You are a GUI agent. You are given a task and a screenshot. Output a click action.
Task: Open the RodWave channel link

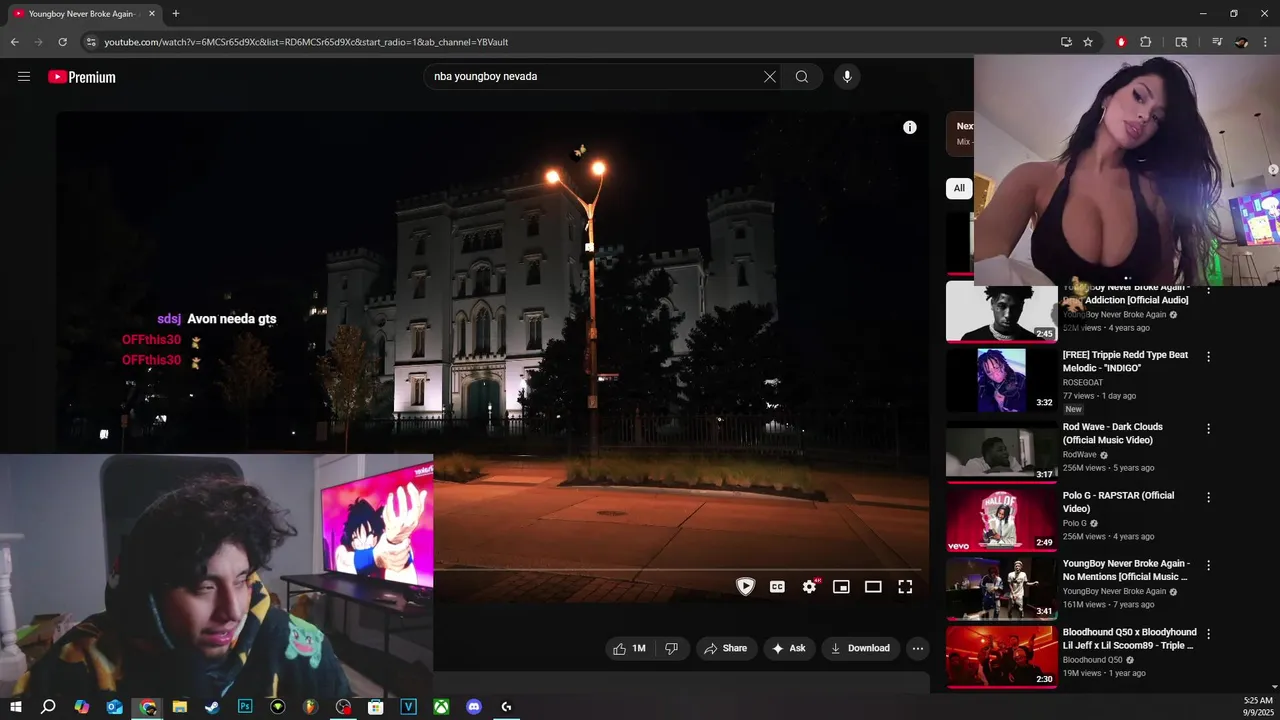[1081, 455]
